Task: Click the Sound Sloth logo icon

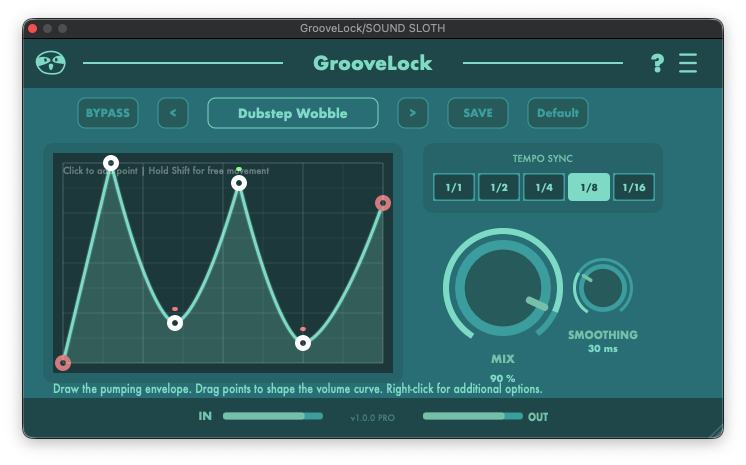Action: pos(51,63)
